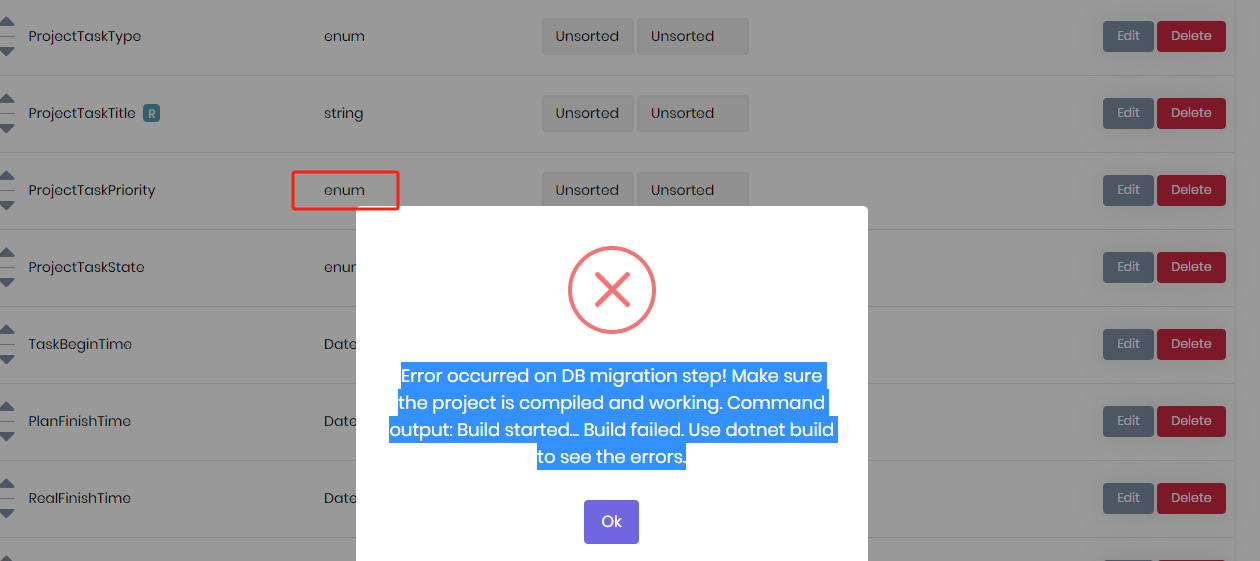Click the red X error icon
This screenshot has height=561, width=1260.
point(611,290)
